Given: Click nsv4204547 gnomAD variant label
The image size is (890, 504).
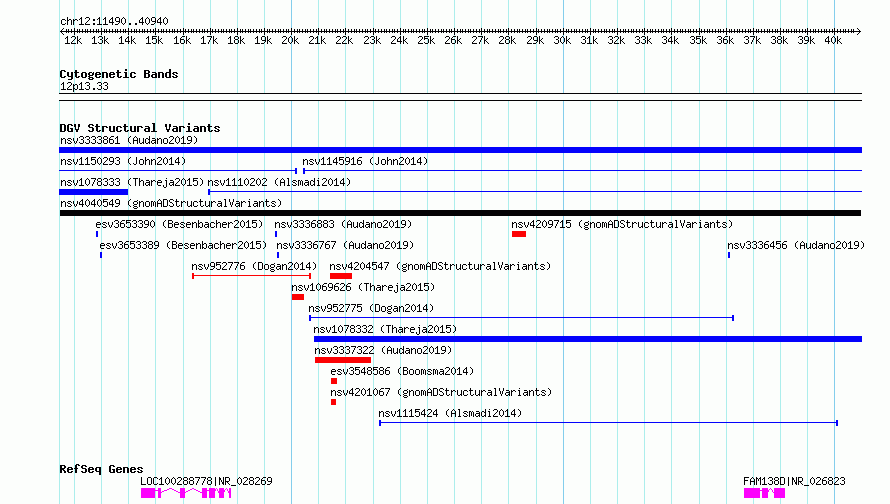Looking at the screenshot, I should coord(440,266).
